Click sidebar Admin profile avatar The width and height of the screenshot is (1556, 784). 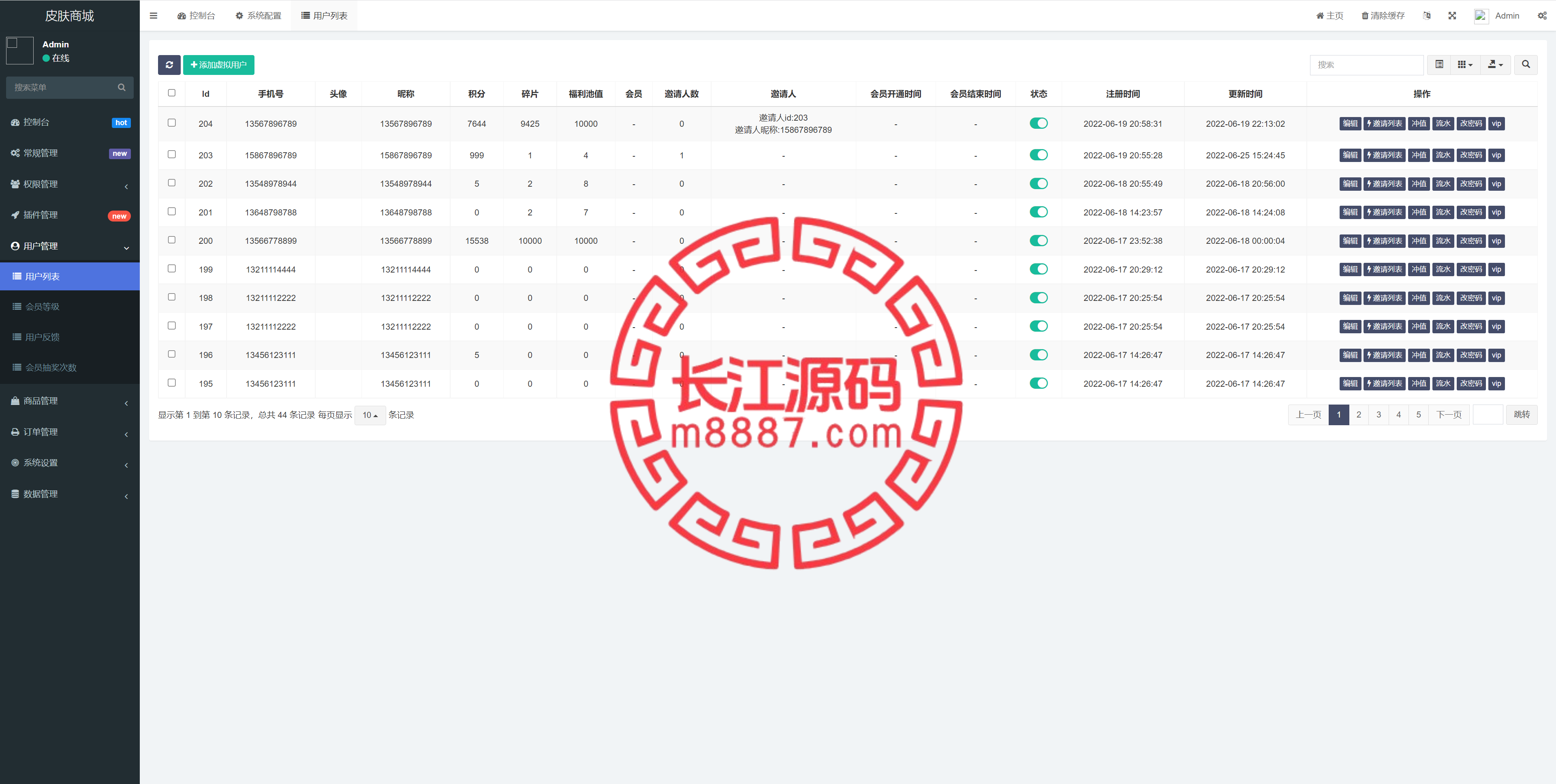coord(19,51)
